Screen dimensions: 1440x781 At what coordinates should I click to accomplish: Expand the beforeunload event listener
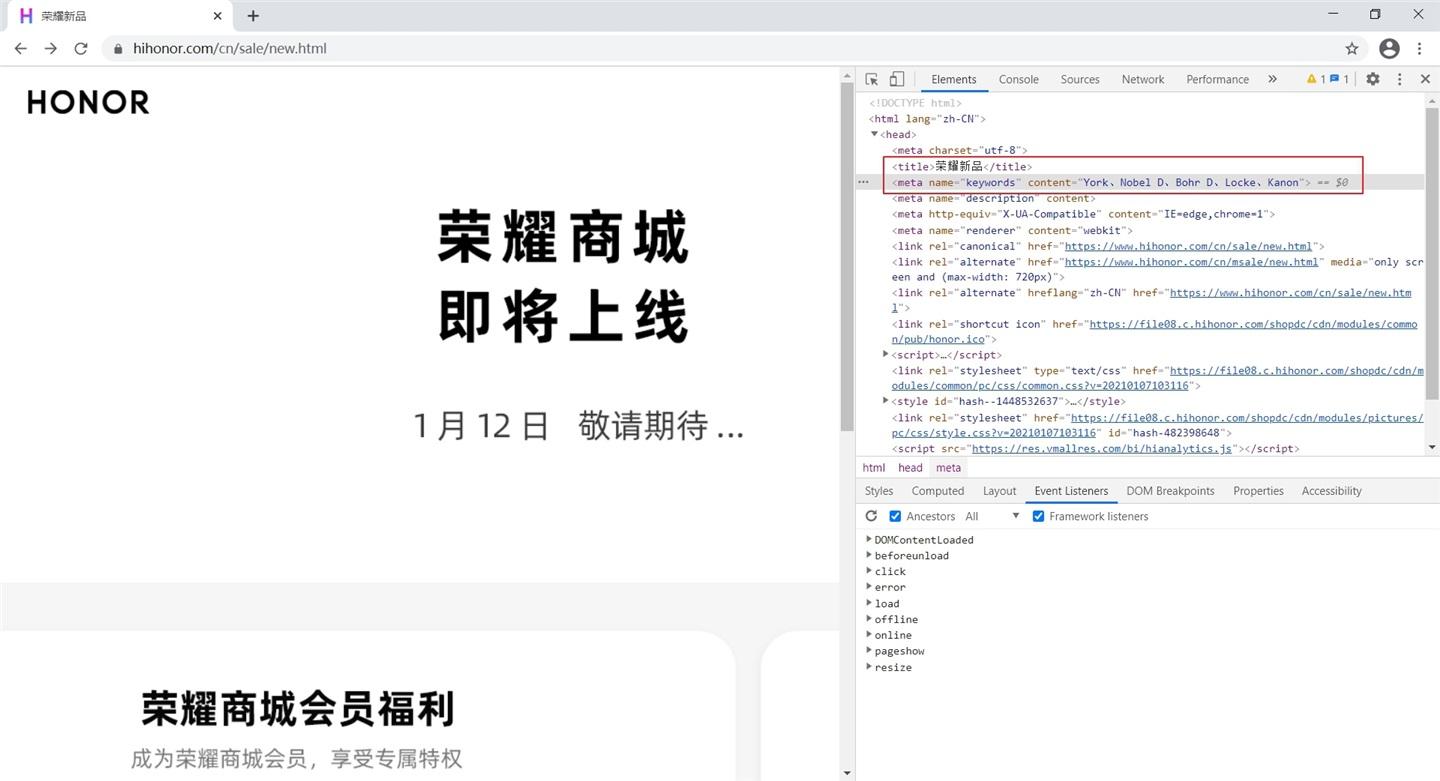click(869, 555)
